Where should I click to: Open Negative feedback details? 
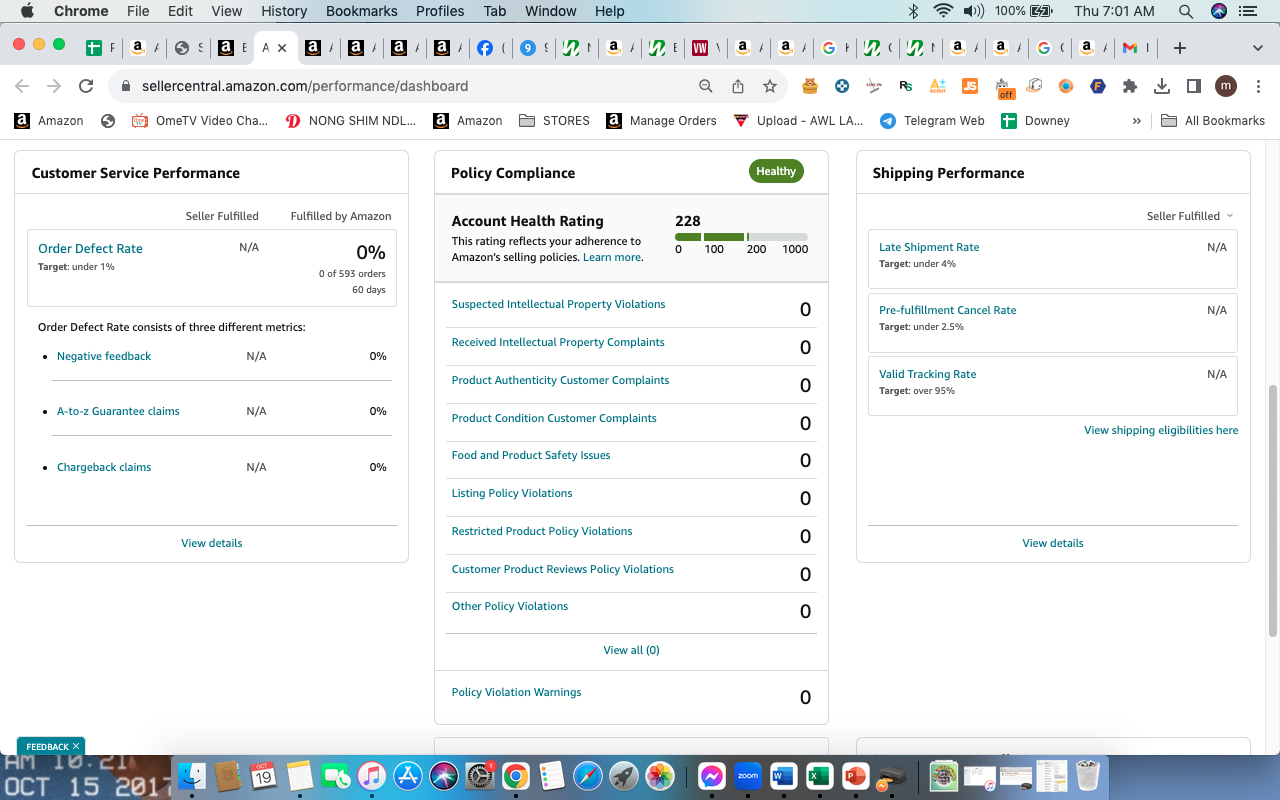(104, 356)
